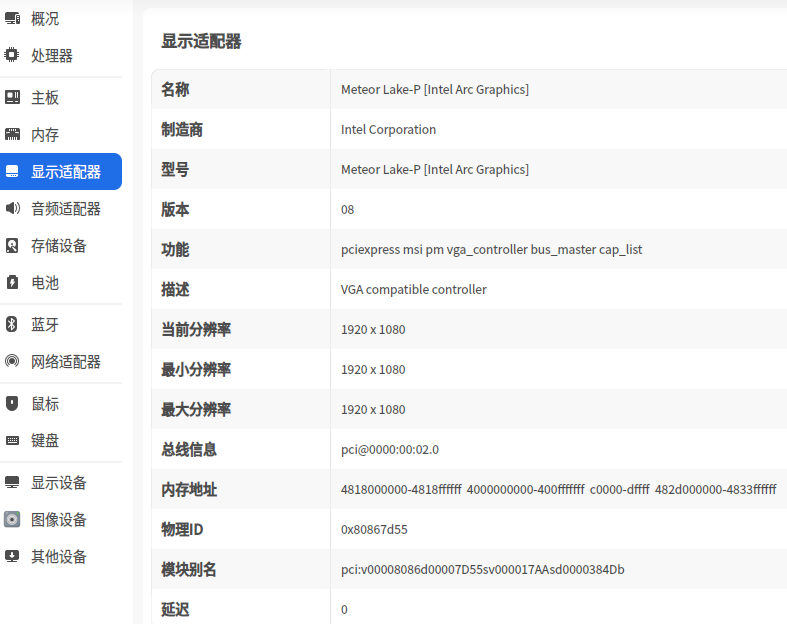The width and height of the screenshot is (787, 624).
Task: Click the 键盘 keyboard icon
Action: click(12, 440)
